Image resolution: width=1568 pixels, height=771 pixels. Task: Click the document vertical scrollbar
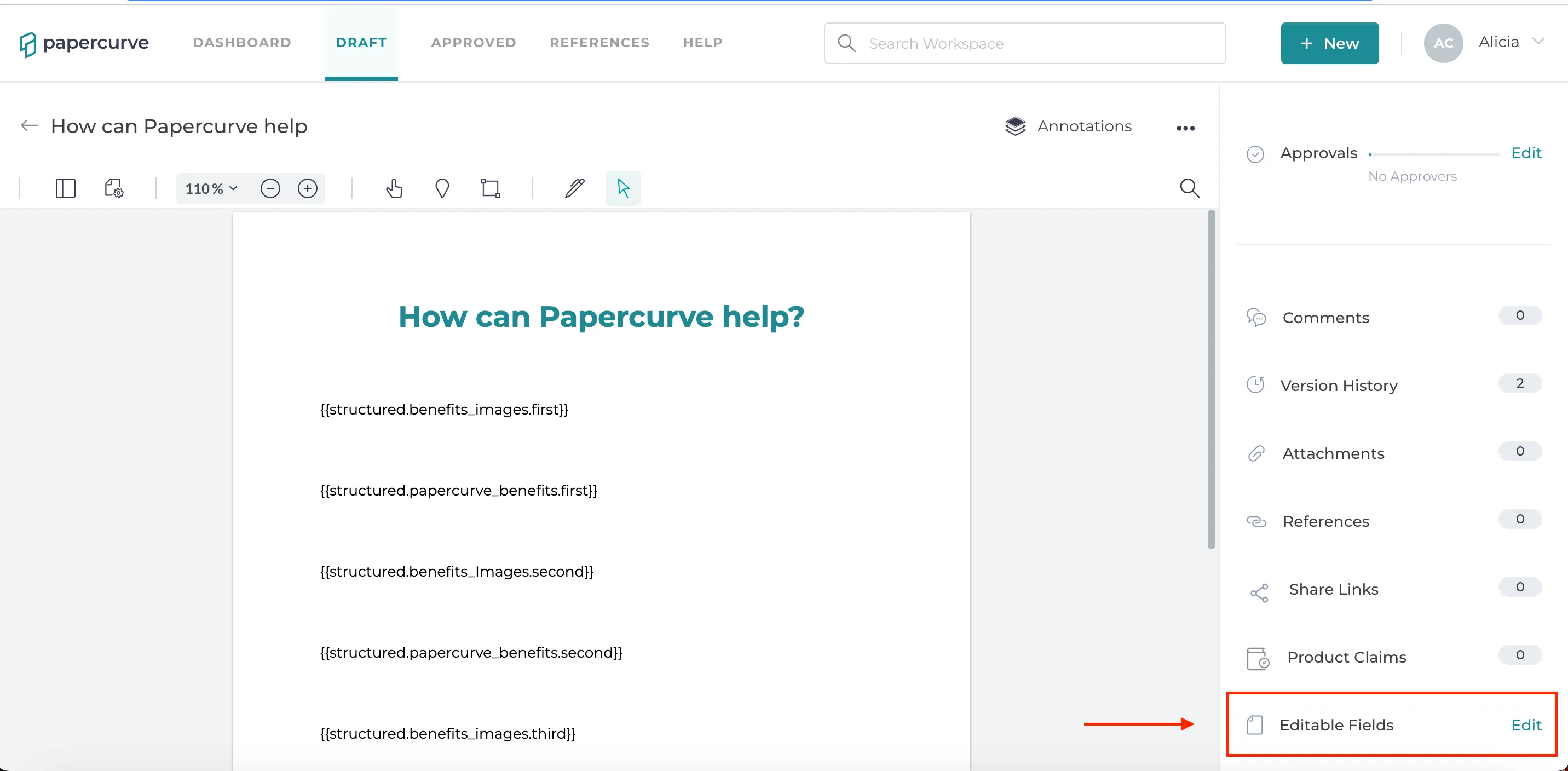click(x=1211, y=379)
